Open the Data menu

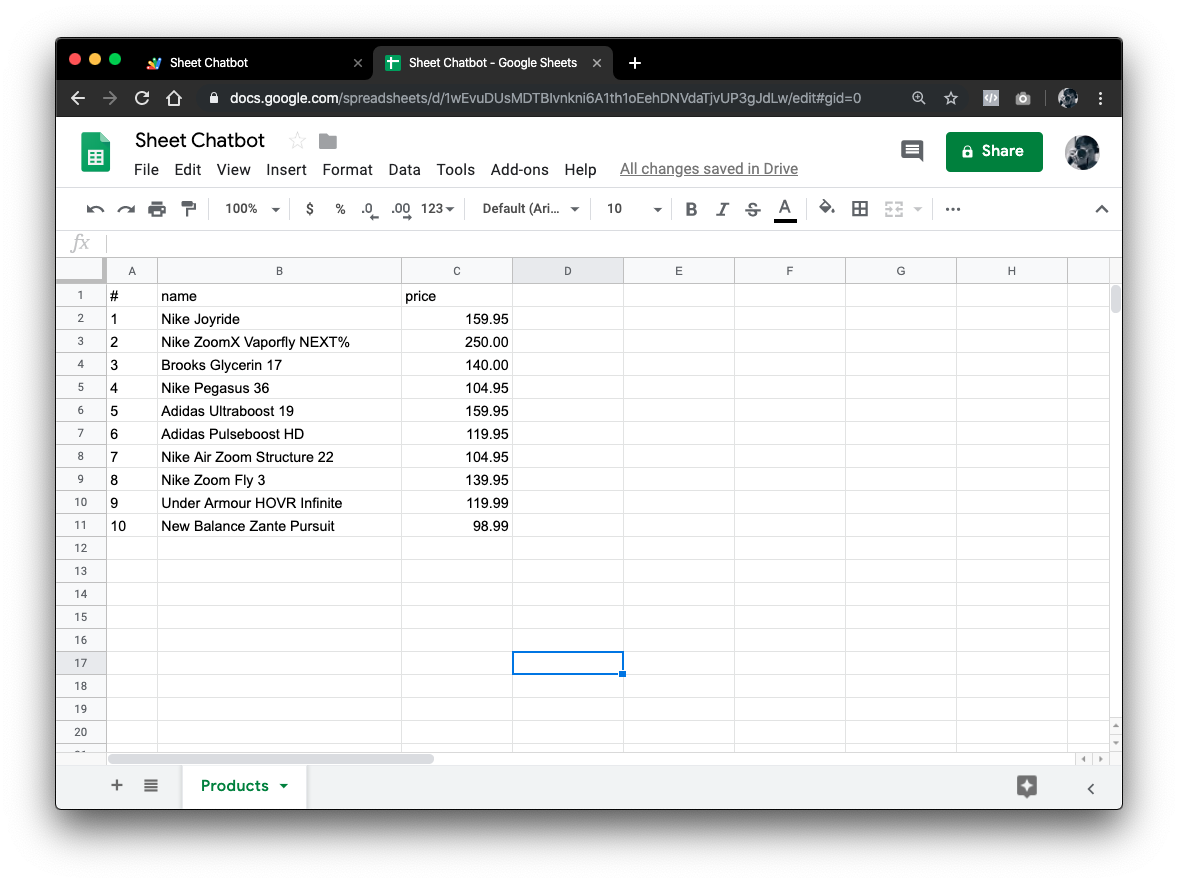(404, 170)
